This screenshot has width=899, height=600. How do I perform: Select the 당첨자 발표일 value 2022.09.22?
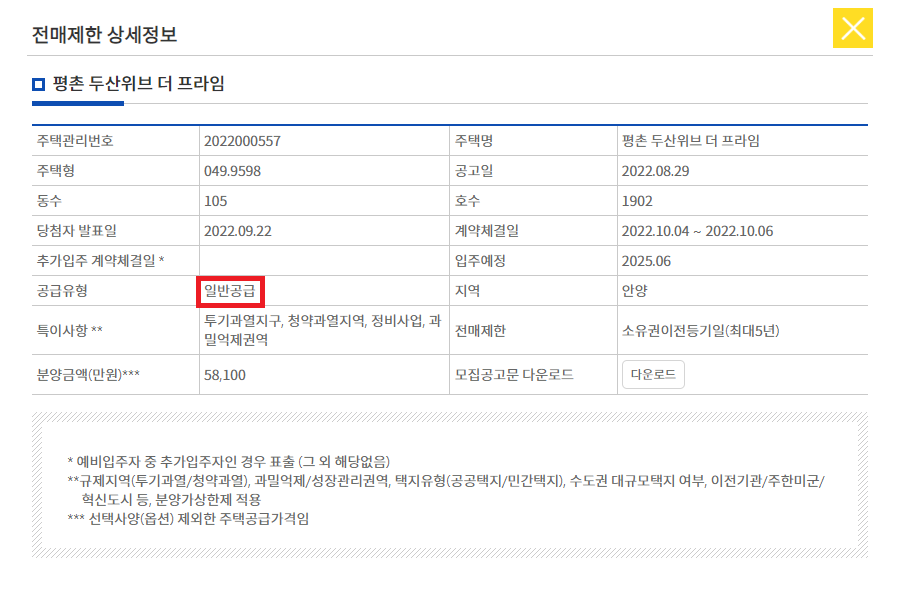238,231
